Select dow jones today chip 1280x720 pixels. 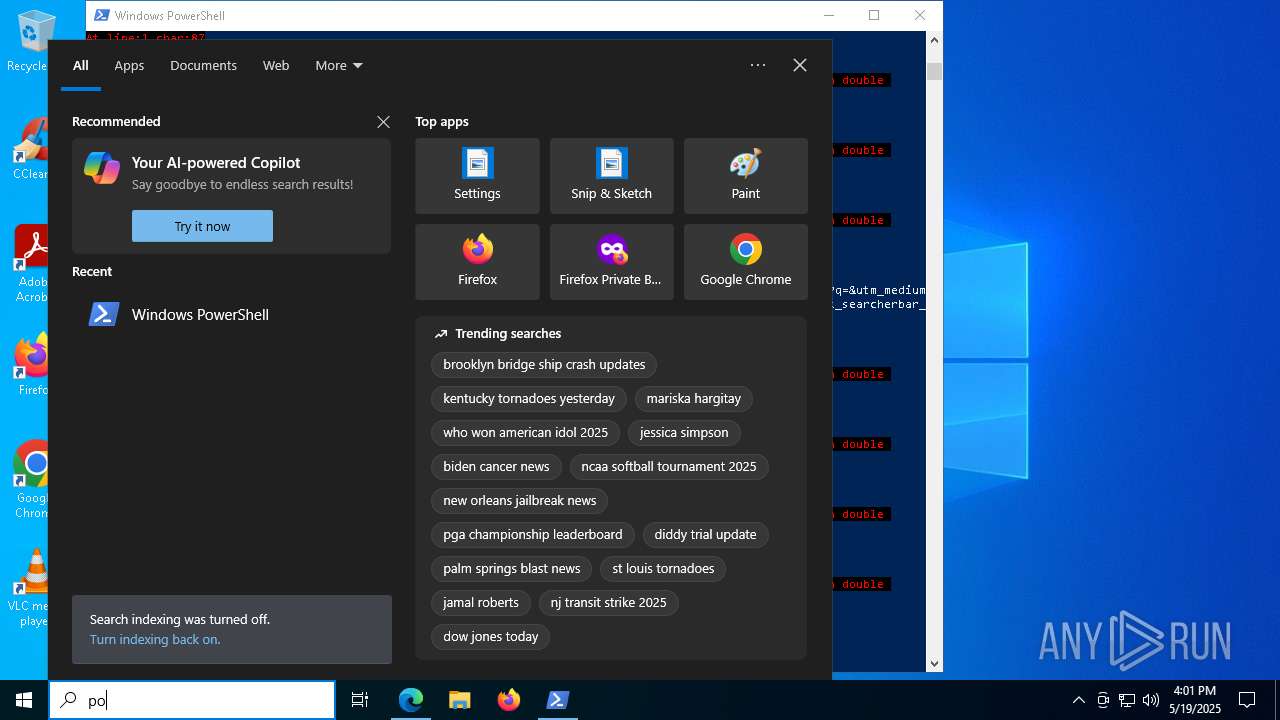click(x=491, y=637)
